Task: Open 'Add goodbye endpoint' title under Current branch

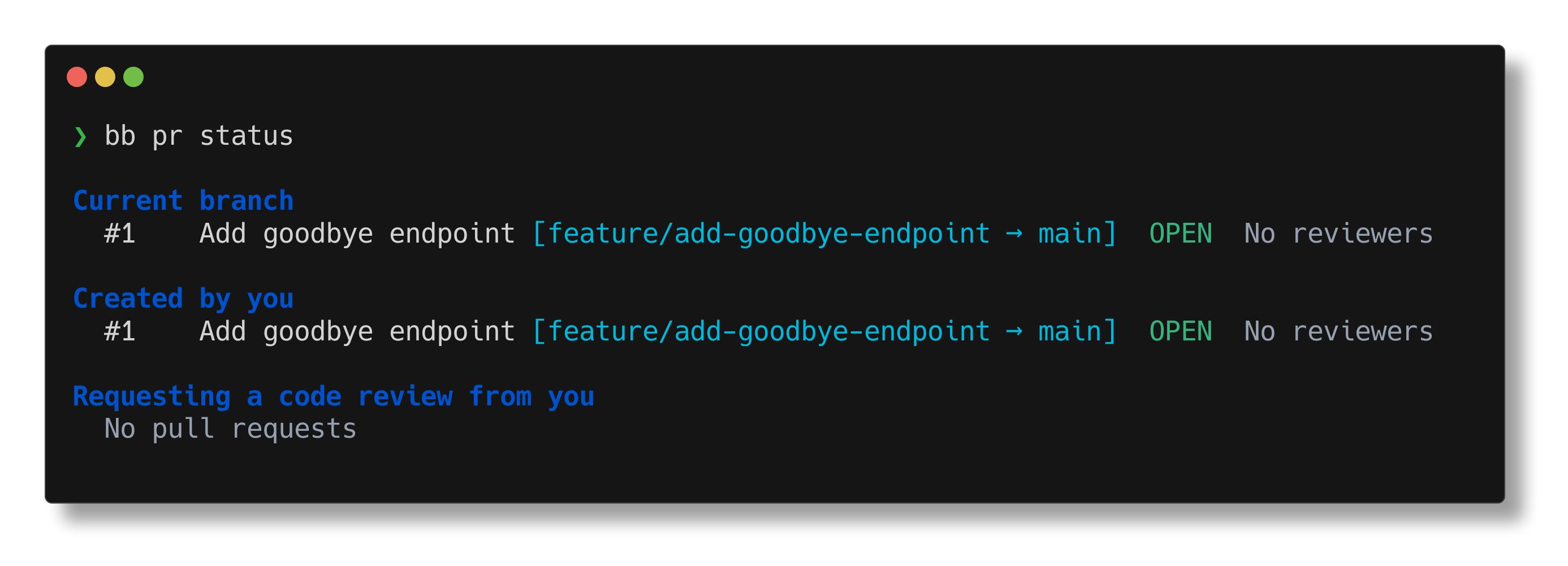Action: [357, 234]
